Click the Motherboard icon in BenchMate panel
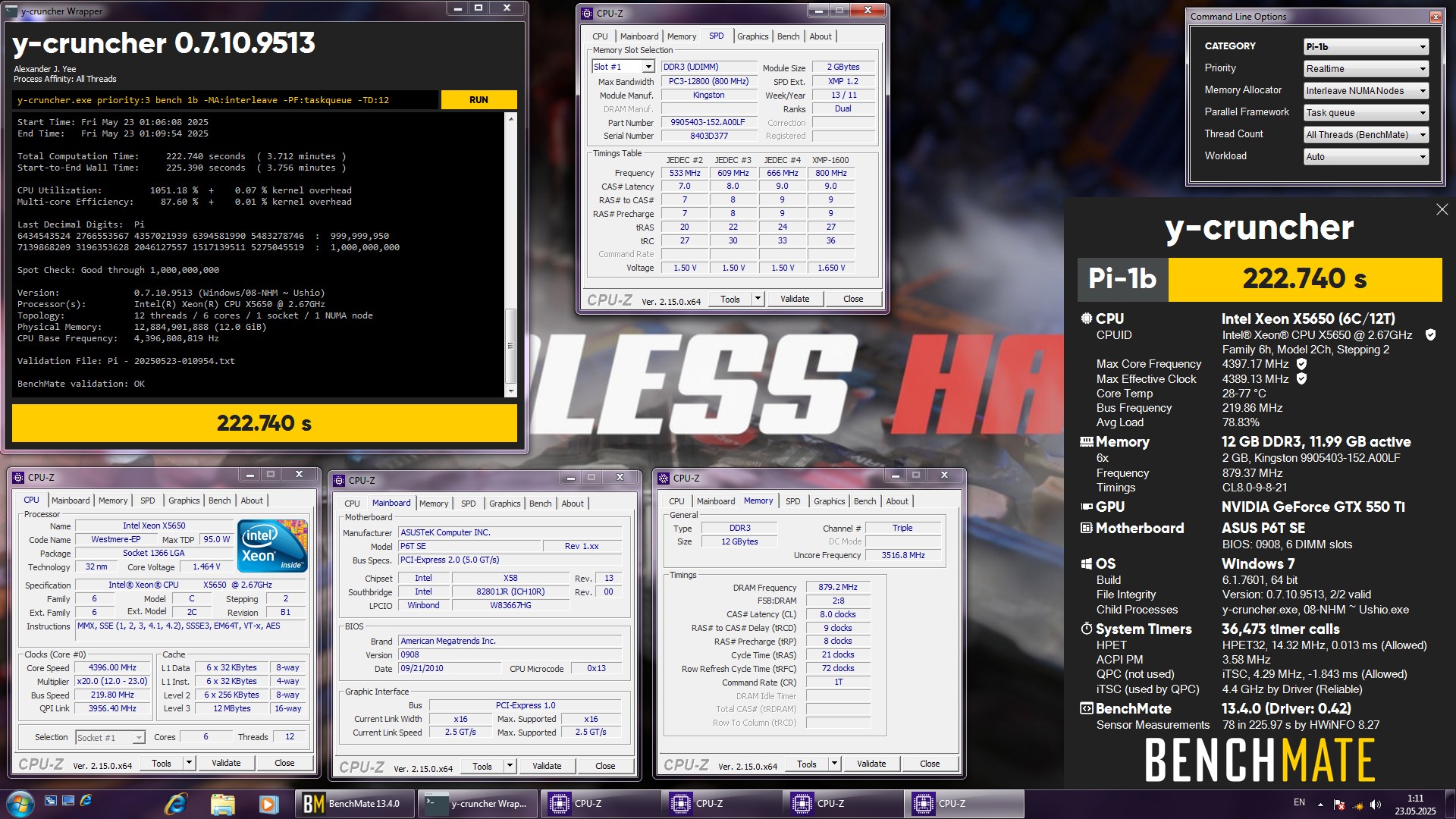This screenshot has height=819, width=1456. [x=1086, y=528]
